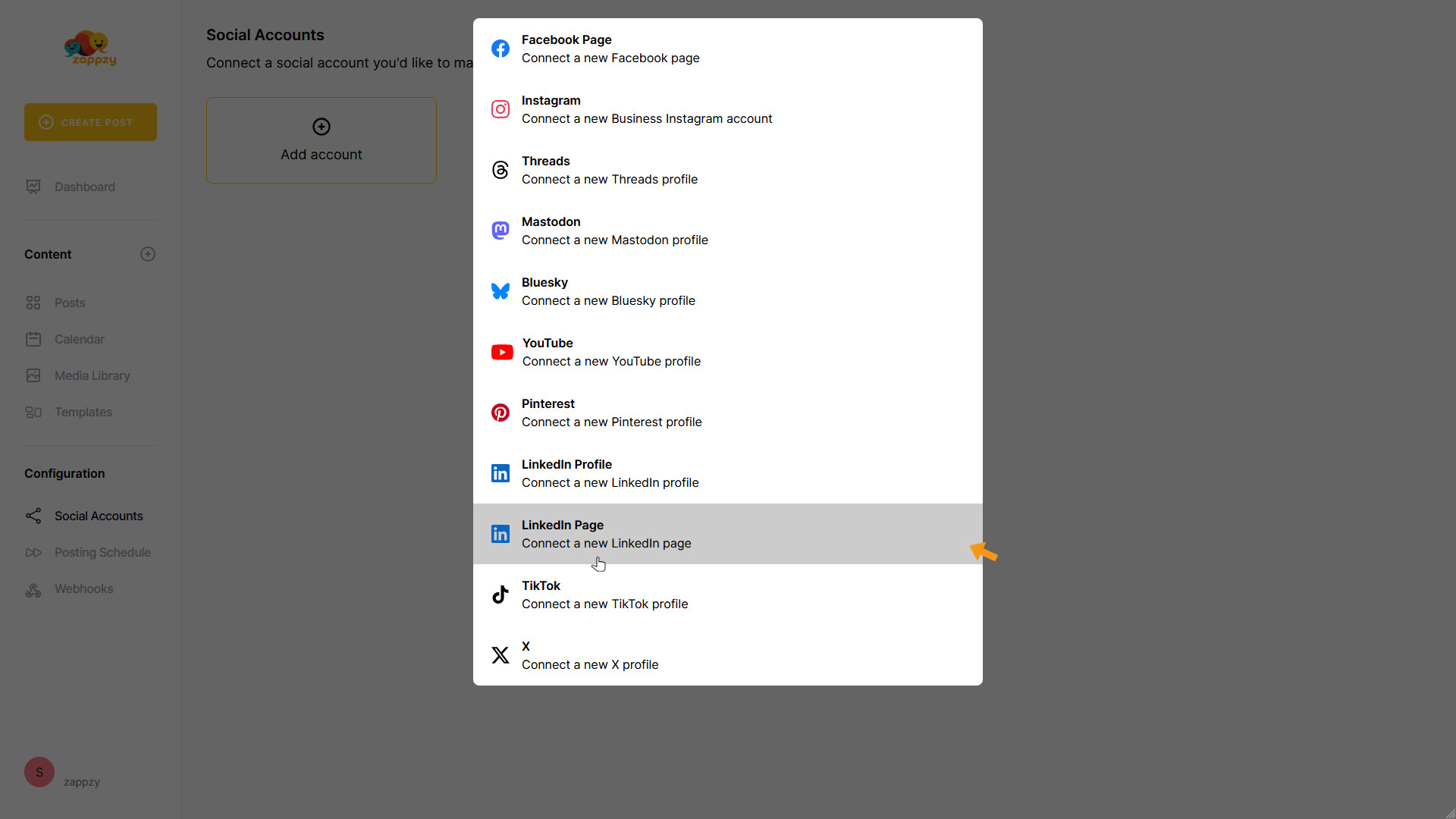Click the Templates layout icon
The height and width of the screenshot is (819, 1456).
[x=33, y=412]
